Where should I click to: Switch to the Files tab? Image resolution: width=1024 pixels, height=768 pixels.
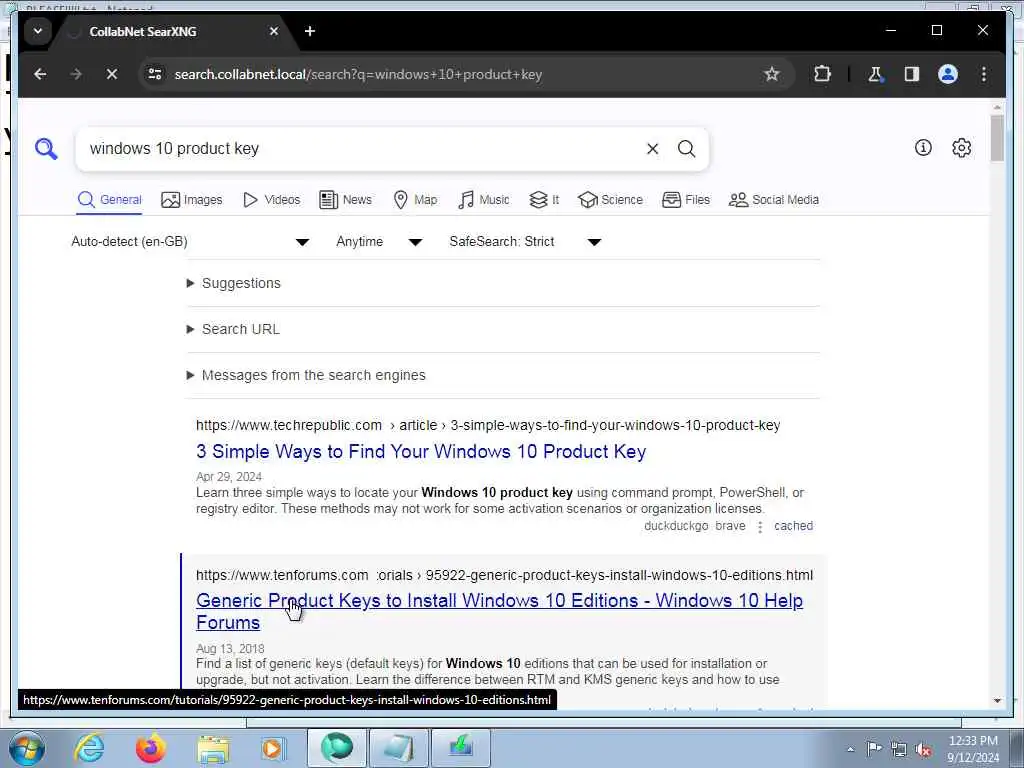coord(686,200)
